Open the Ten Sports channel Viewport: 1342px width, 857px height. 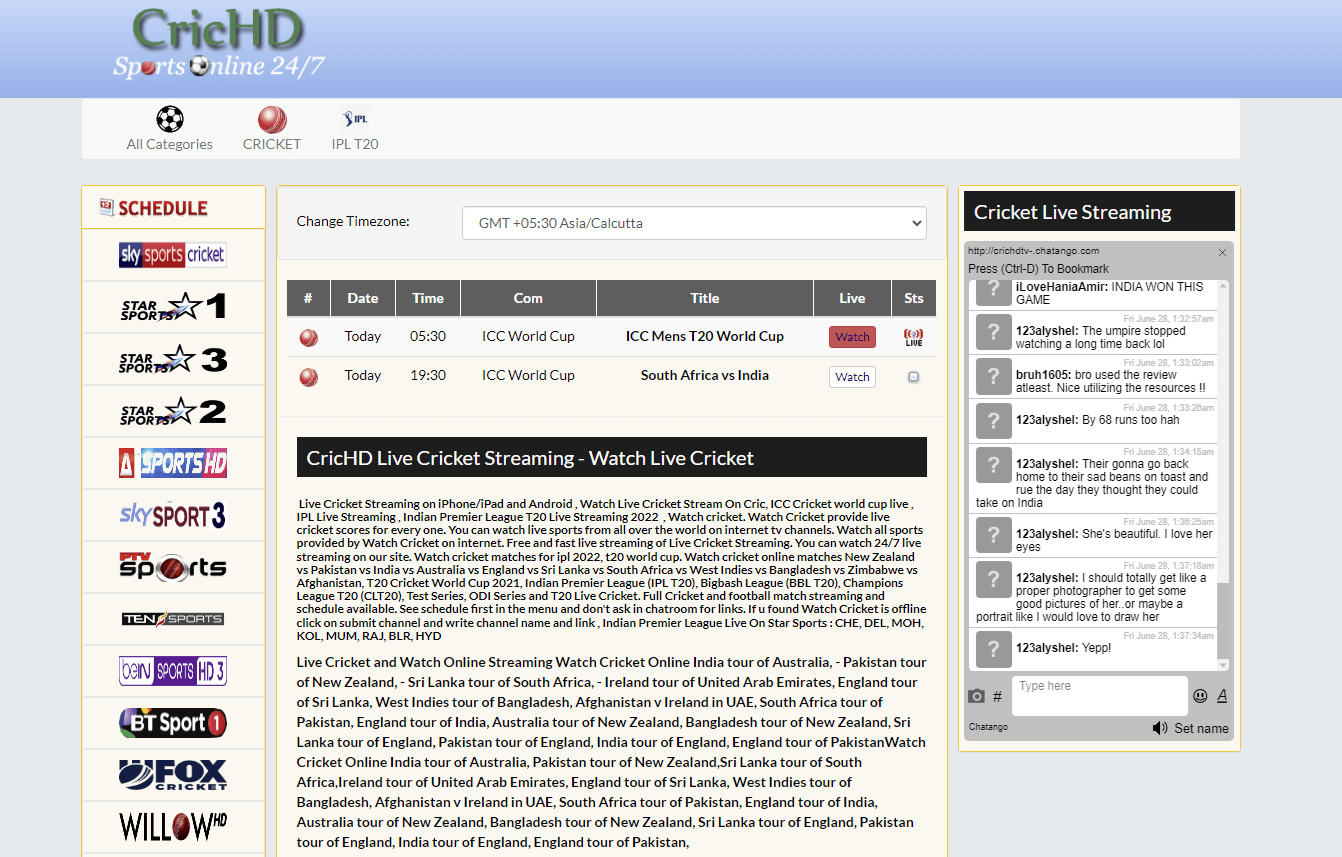[172, 619]
